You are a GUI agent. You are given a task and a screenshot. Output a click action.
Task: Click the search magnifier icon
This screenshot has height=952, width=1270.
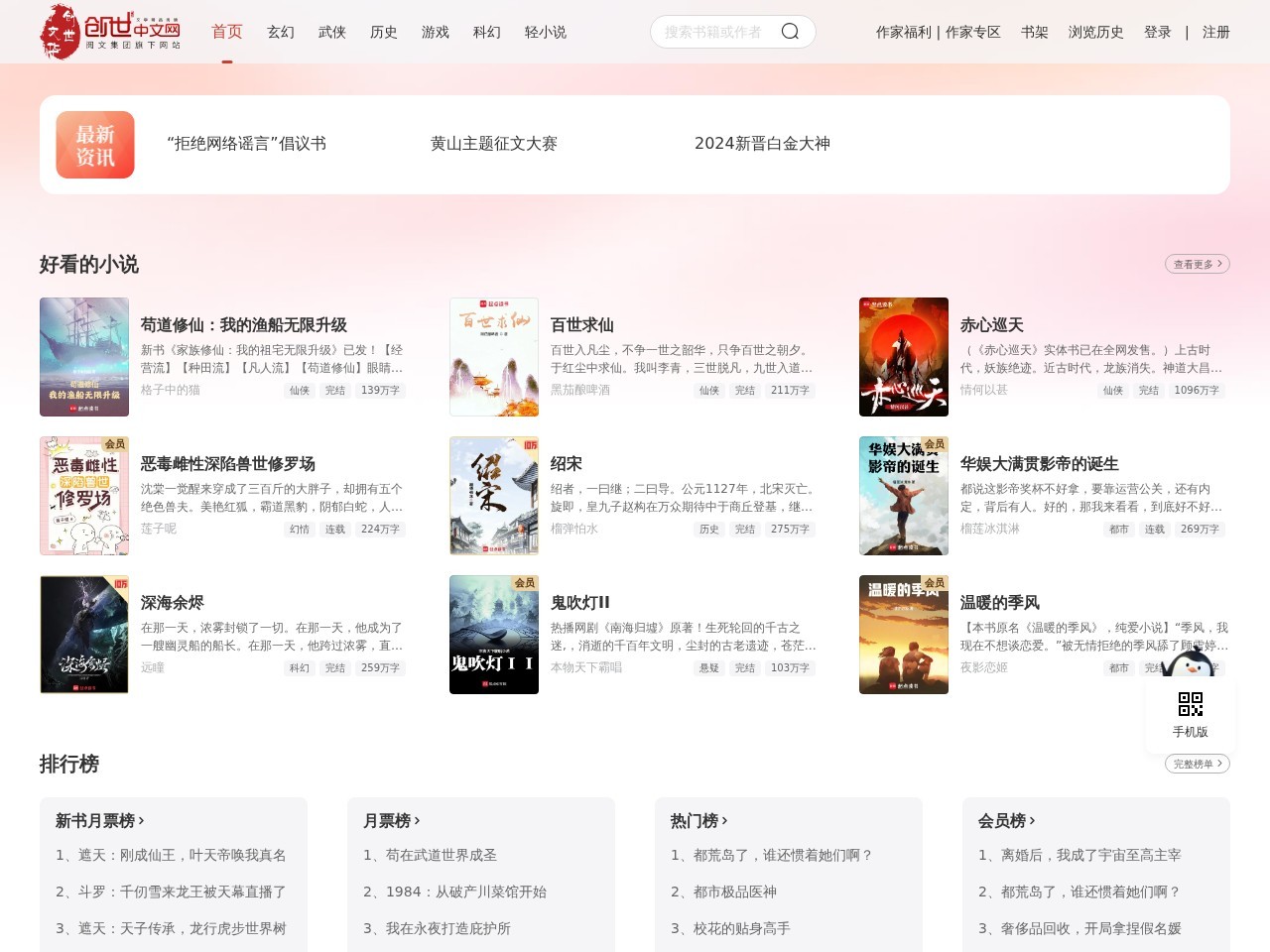pyautogui.click(x=790, y=32)
